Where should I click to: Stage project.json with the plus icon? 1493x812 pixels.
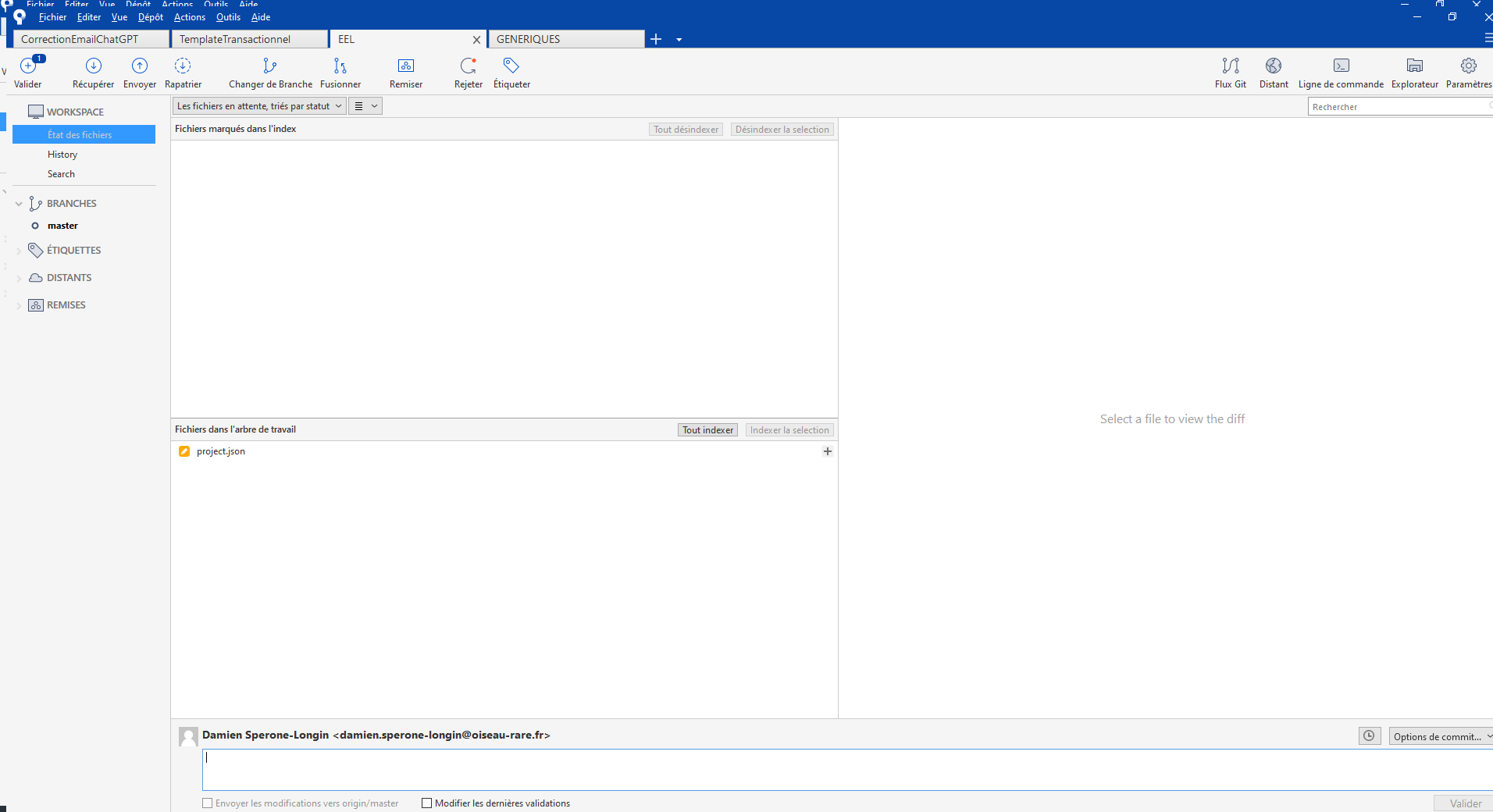pyautogui.click(x=828, y=451)
